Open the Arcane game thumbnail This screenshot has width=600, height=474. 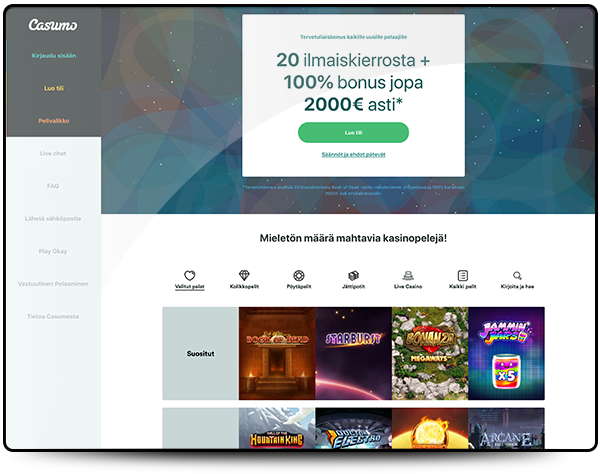point(506,428)
